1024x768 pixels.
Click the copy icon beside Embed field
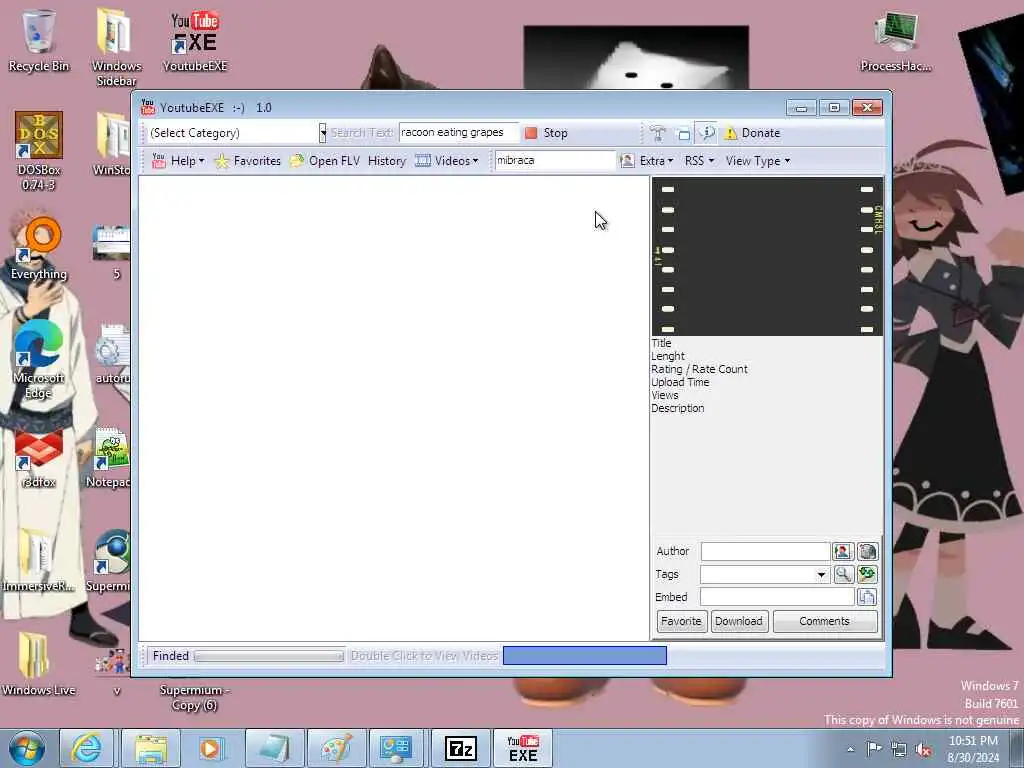click(867, 597)
